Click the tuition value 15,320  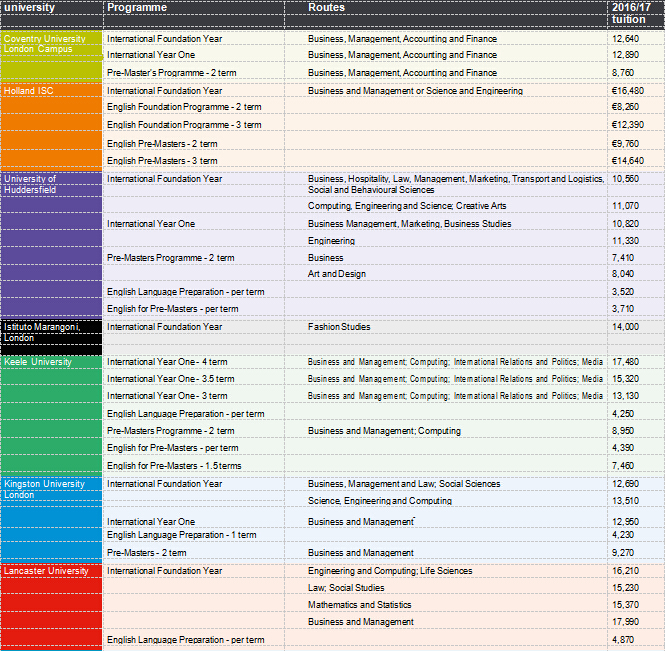(625, 379)
